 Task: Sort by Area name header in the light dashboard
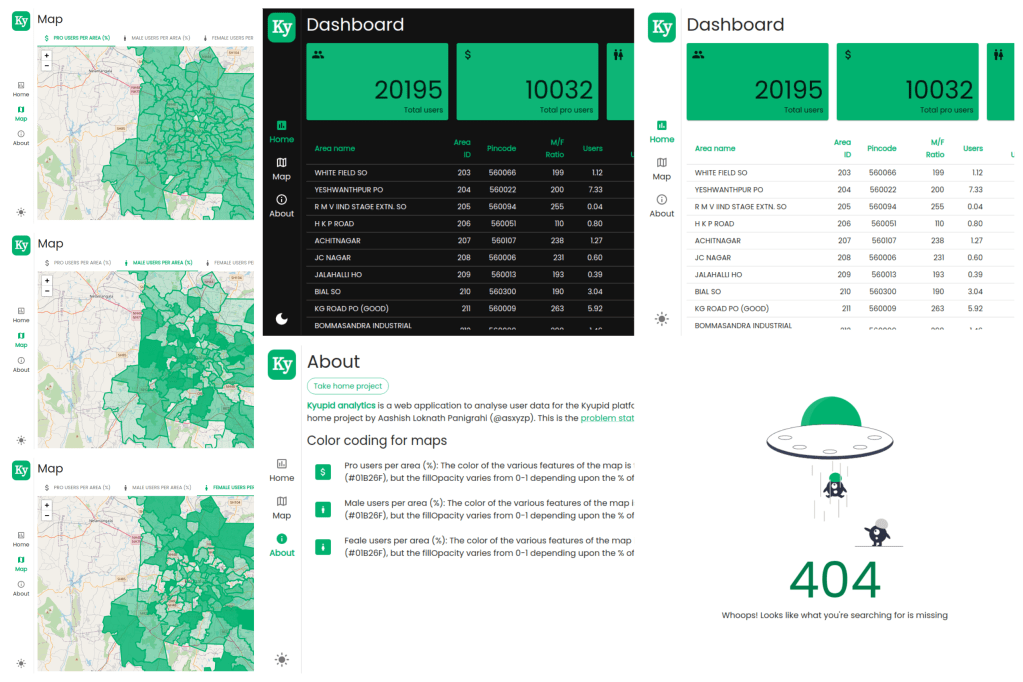(715, 148)
